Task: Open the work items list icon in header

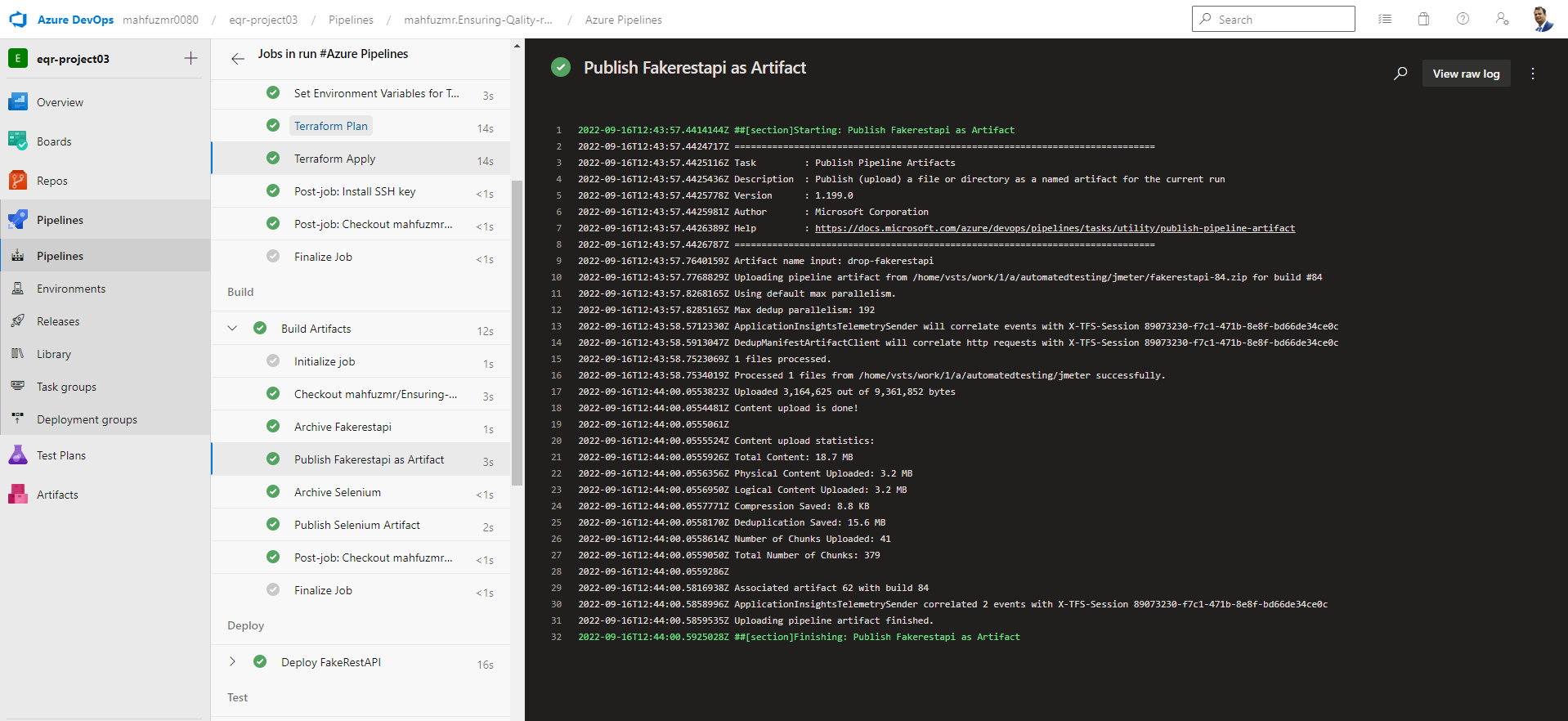Action: [1385, 19]
